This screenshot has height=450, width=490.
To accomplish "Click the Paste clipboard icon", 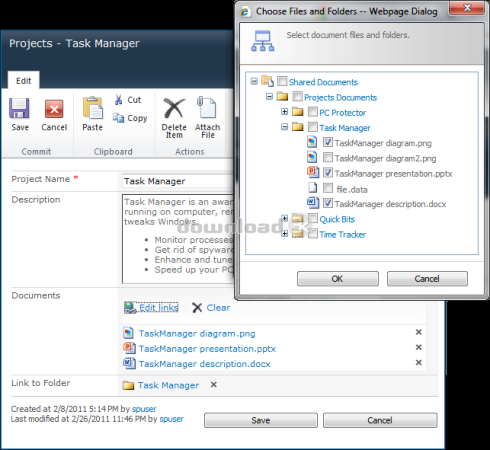I will [x=93, y=108].
